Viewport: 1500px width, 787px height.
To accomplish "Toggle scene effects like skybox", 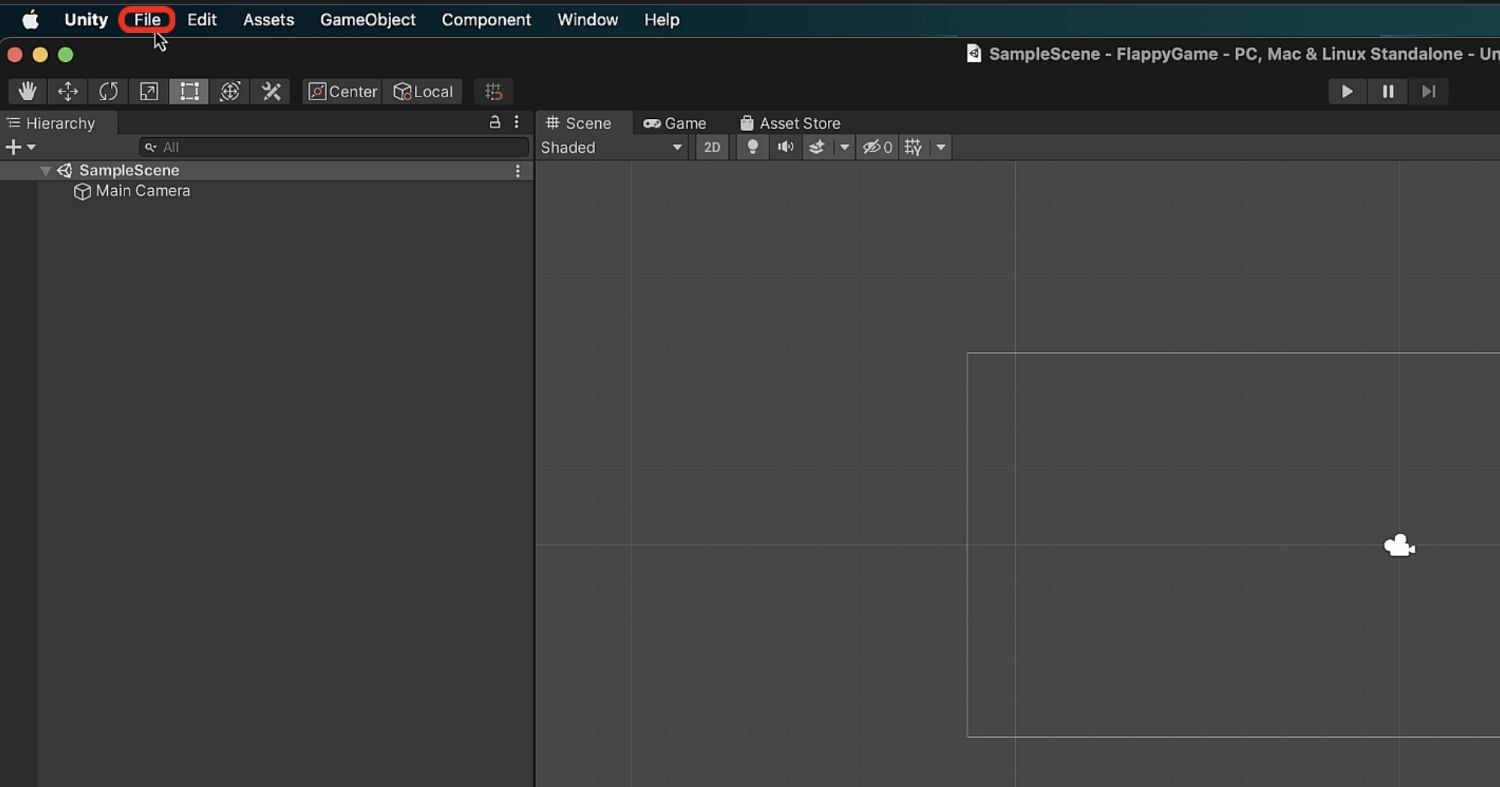I will (x=817, y=147).
